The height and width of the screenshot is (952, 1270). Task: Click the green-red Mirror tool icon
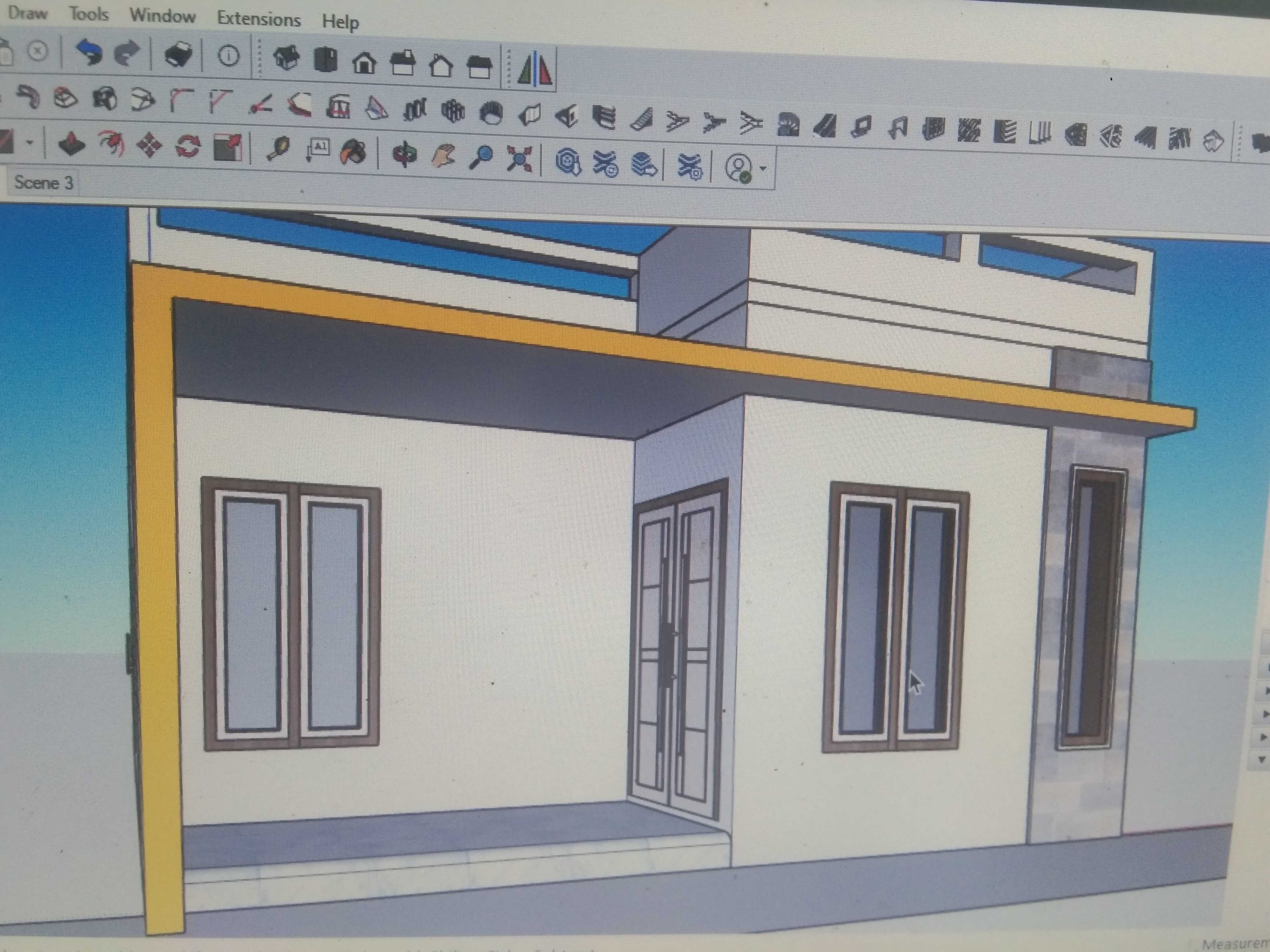pyautogui.click(x=535, y=69)
